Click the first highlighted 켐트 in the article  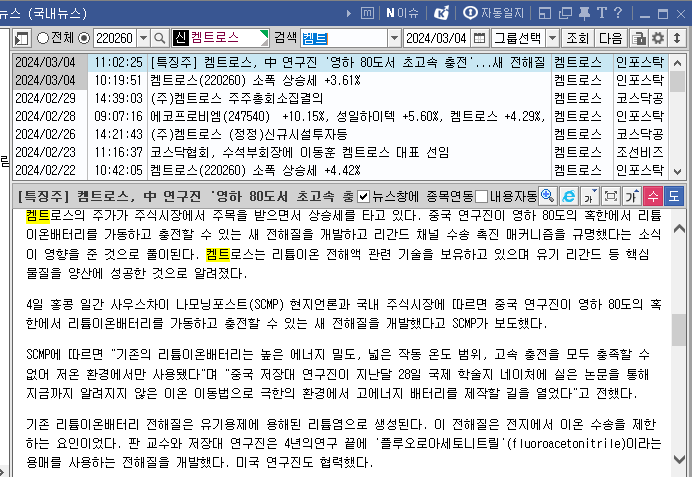point(38,216)
